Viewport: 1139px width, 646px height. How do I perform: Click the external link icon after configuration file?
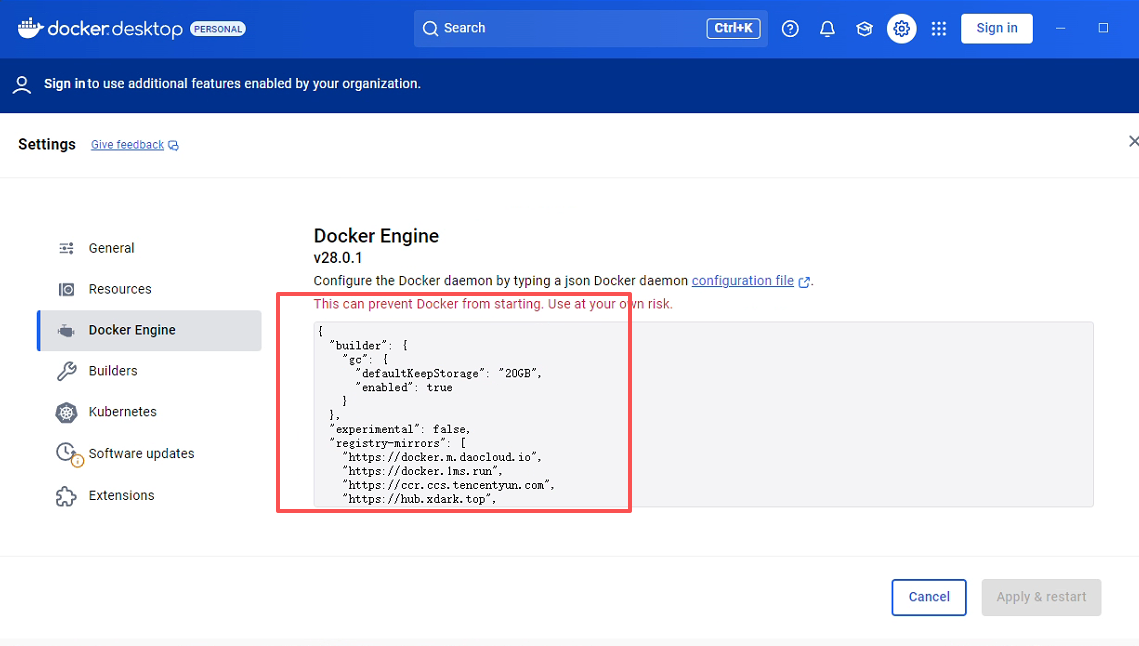804,282
